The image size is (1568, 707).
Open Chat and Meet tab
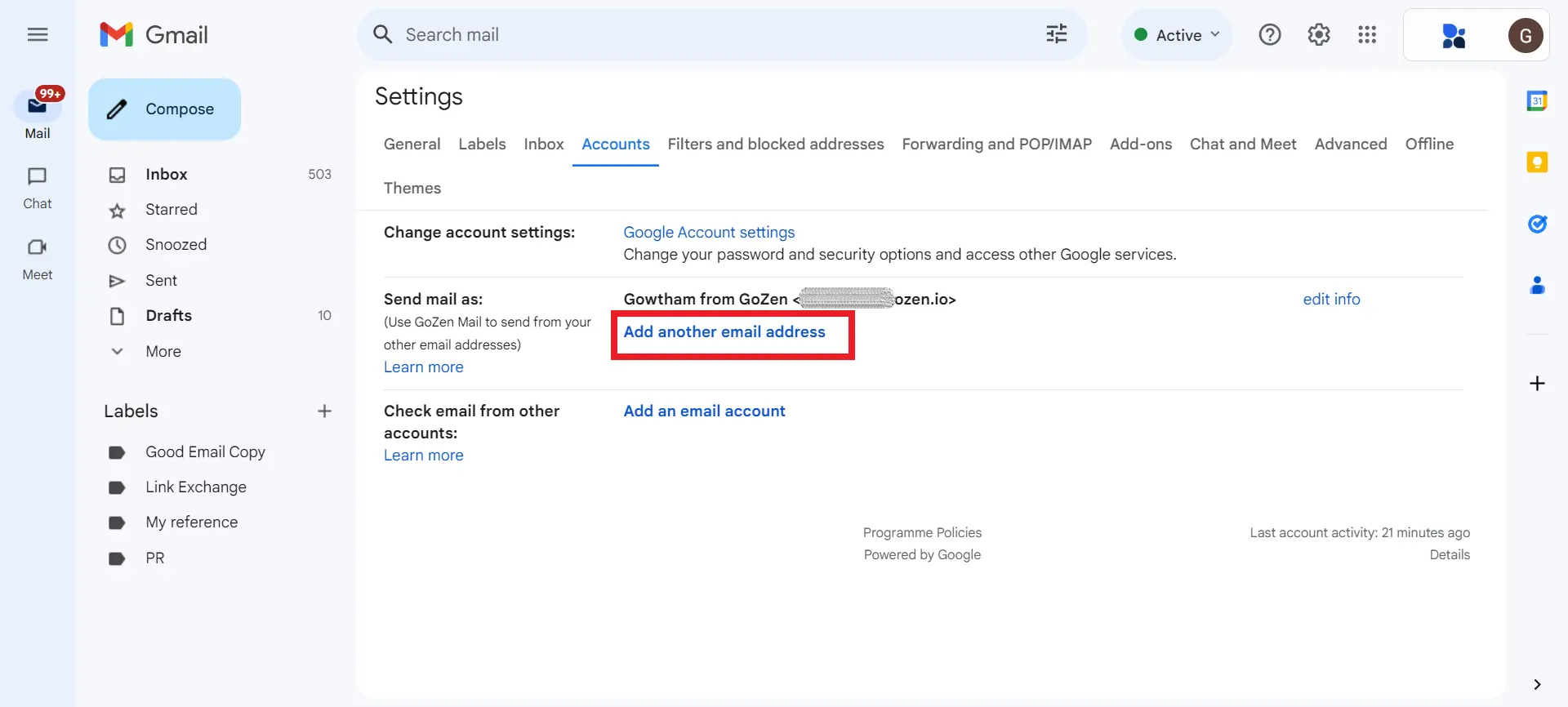coord(1243,144)
